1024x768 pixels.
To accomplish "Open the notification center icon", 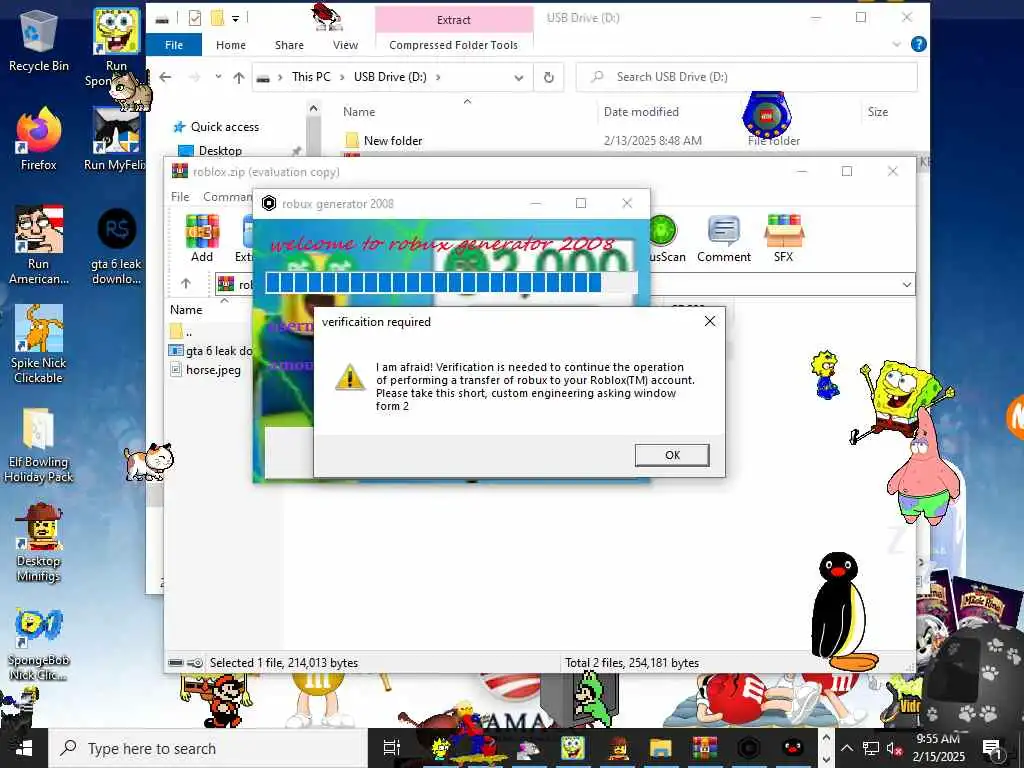I will [x=992, y=748].
